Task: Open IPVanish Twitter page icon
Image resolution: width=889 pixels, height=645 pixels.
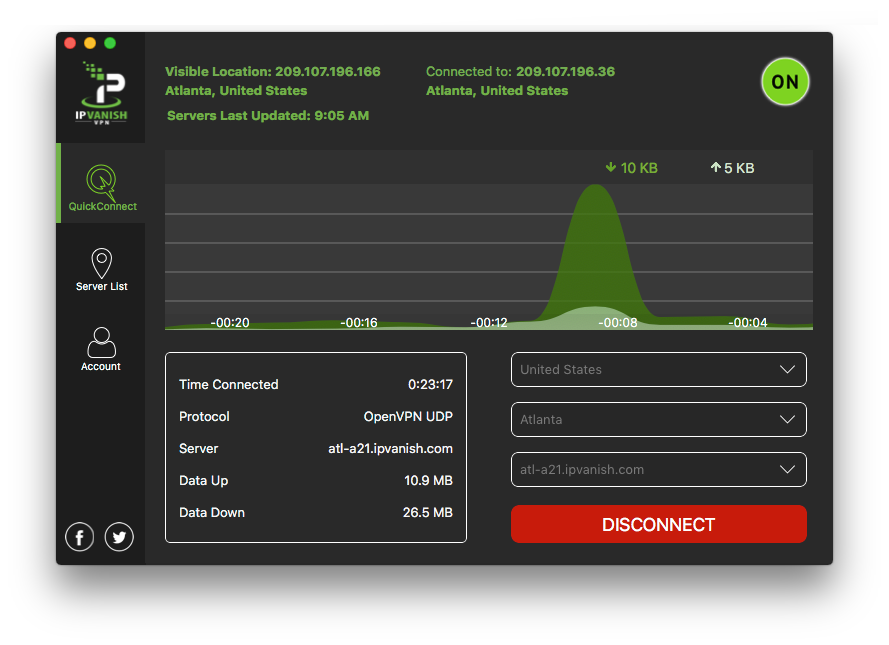Action: click(x=119, y=537)
